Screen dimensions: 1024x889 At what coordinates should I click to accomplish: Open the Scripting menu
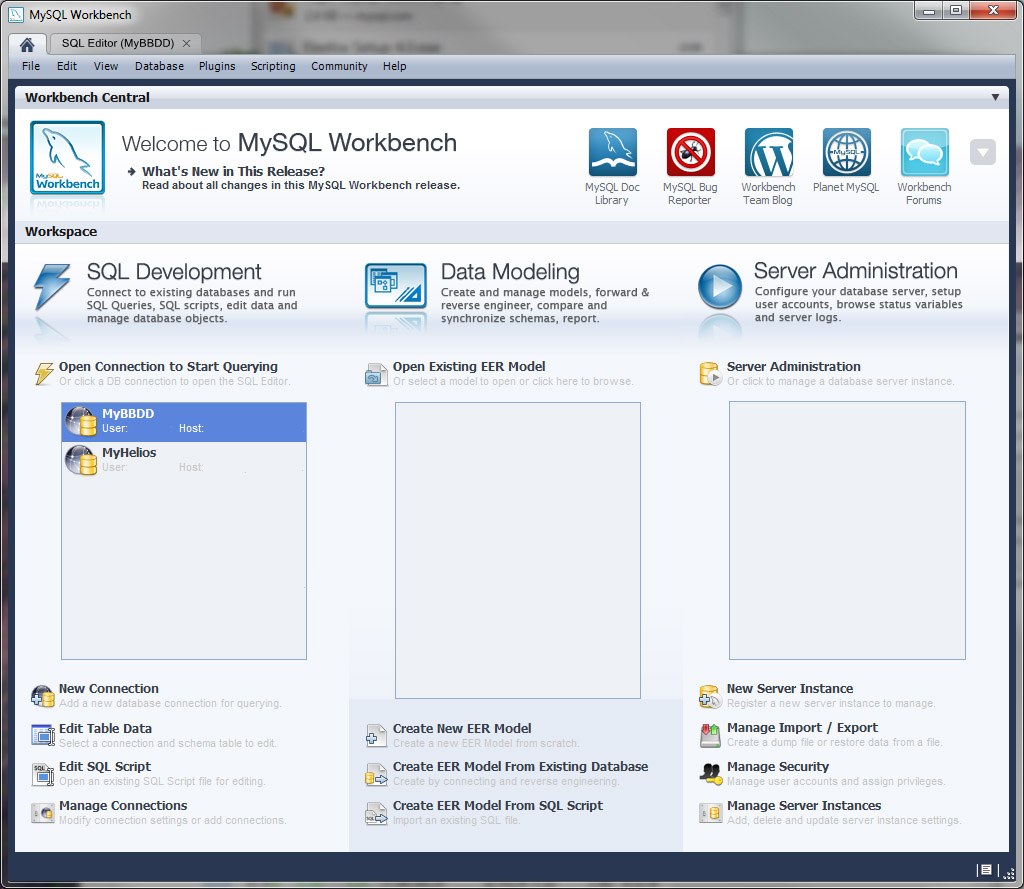(x=273, y=66)
